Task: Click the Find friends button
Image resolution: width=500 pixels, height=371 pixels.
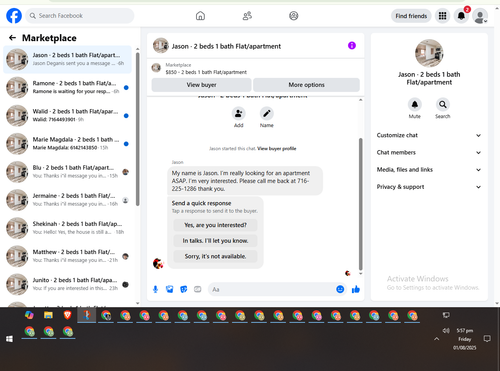Action: click(x=411, y=16)
